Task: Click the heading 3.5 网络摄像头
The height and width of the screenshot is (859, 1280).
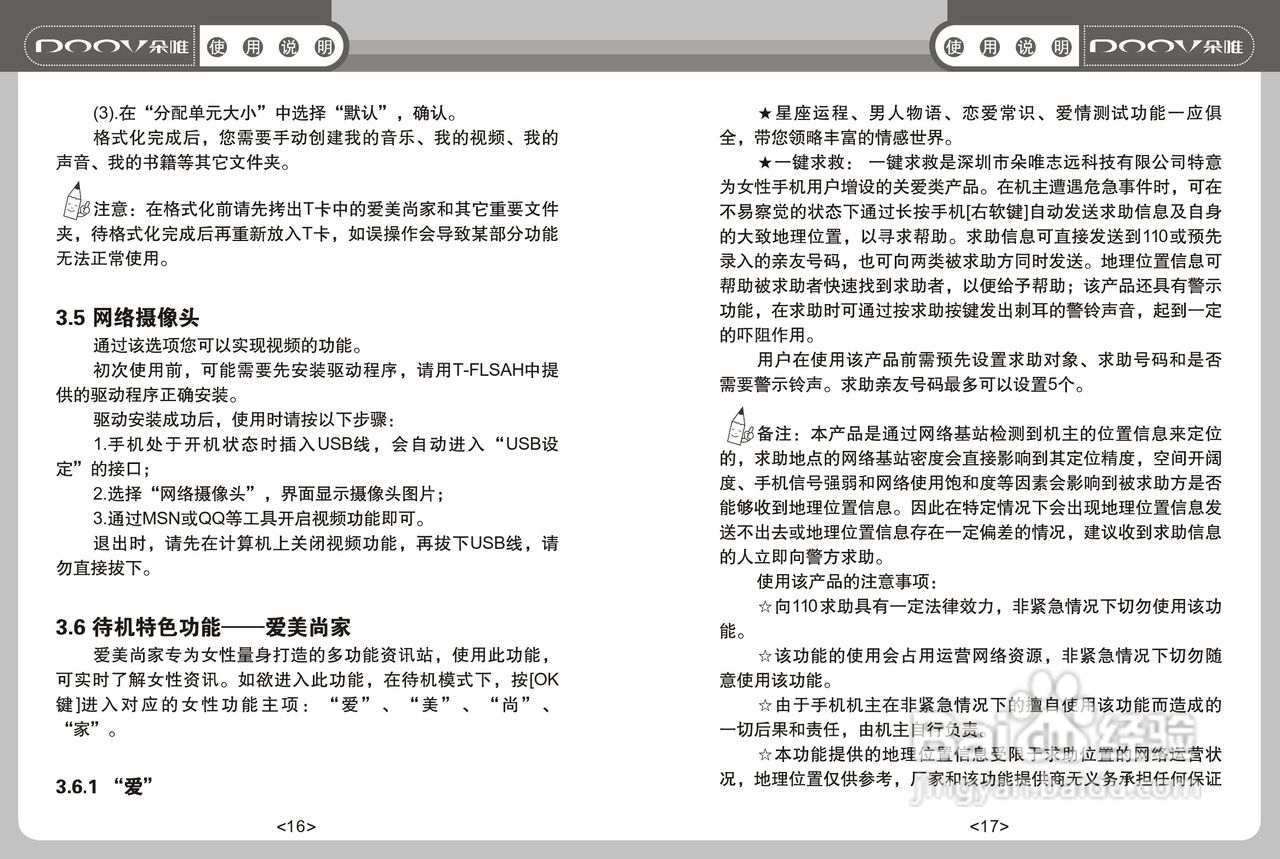Action: click(127, 319)
